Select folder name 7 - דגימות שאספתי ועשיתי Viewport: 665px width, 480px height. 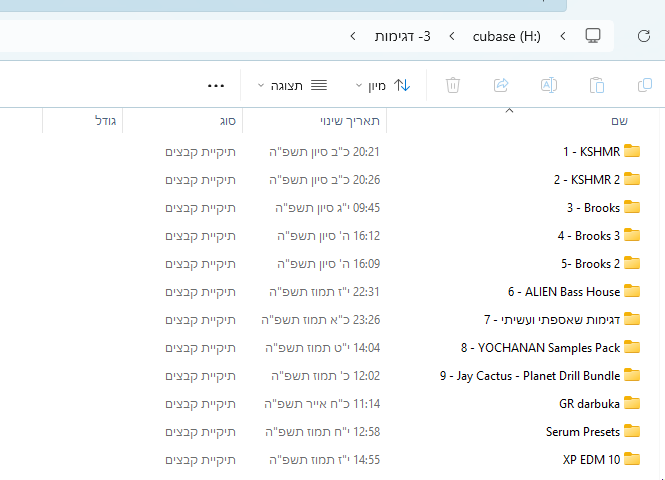[552, 319]
